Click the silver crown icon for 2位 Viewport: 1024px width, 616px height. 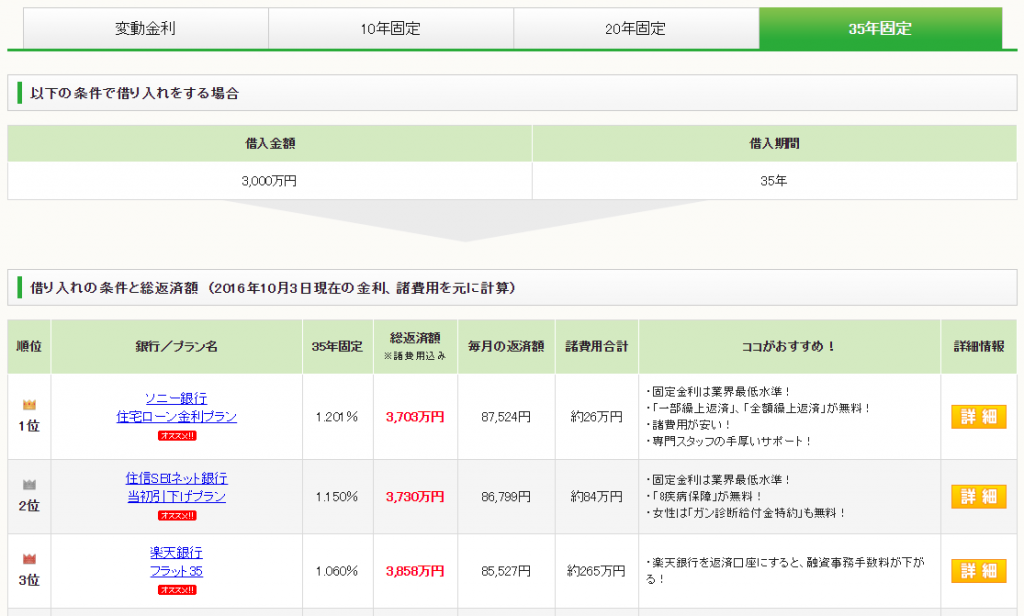[x=29, y=485]
